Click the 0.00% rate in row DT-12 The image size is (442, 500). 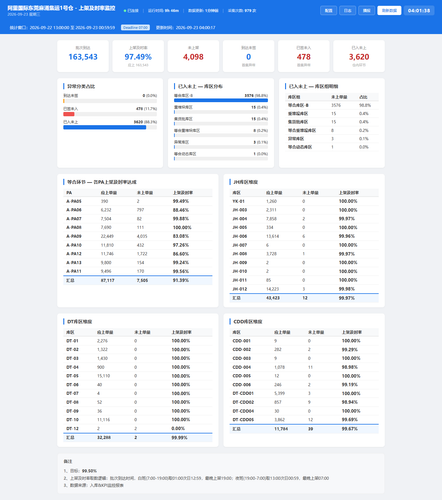[x=178, y=428]
